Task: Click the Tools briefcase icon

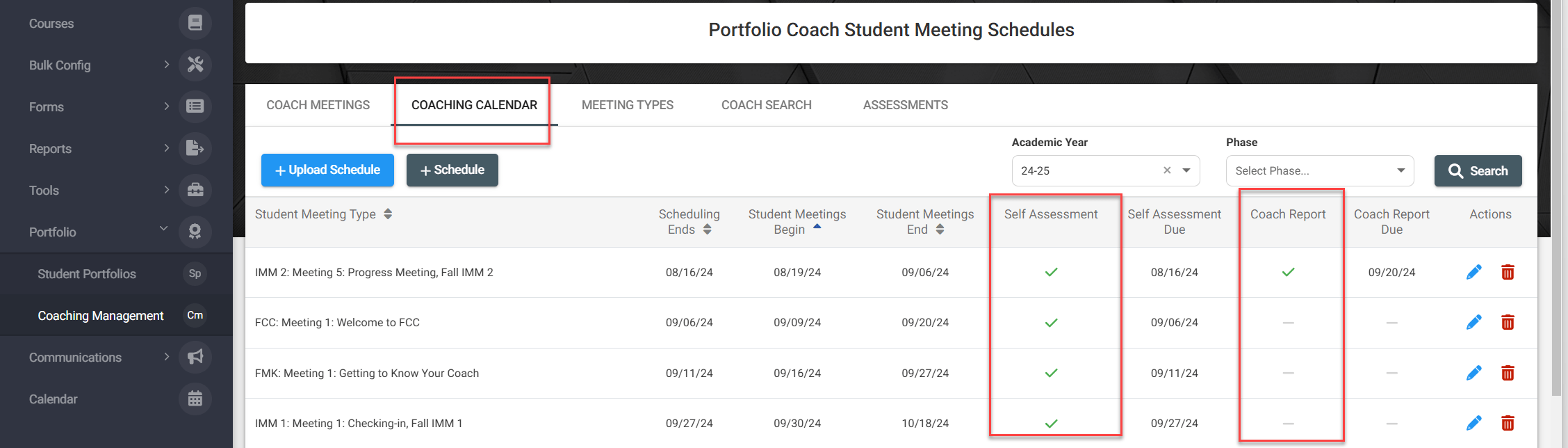Action: 195,190
